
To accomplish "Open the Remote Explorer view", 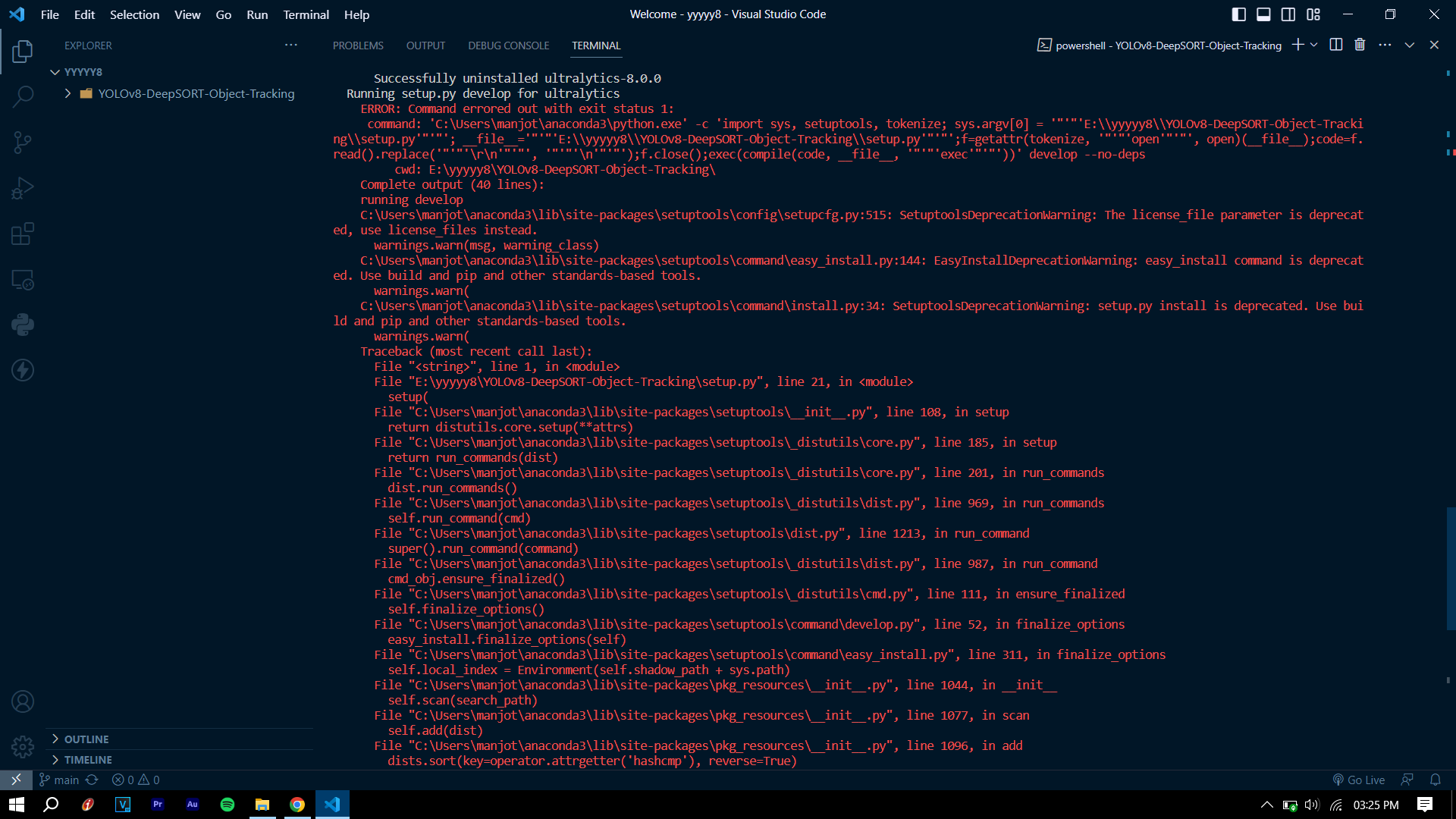I will point(23,280).
